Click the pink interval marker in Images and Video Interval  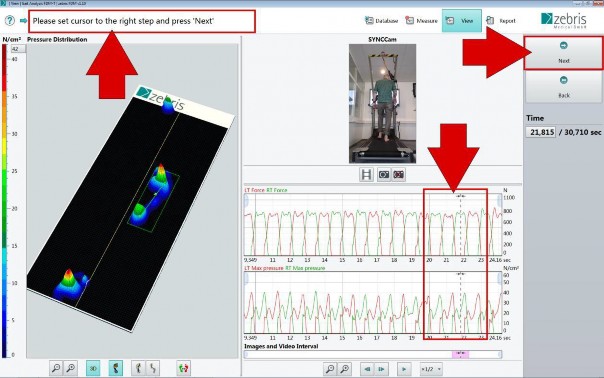[460, 354]
